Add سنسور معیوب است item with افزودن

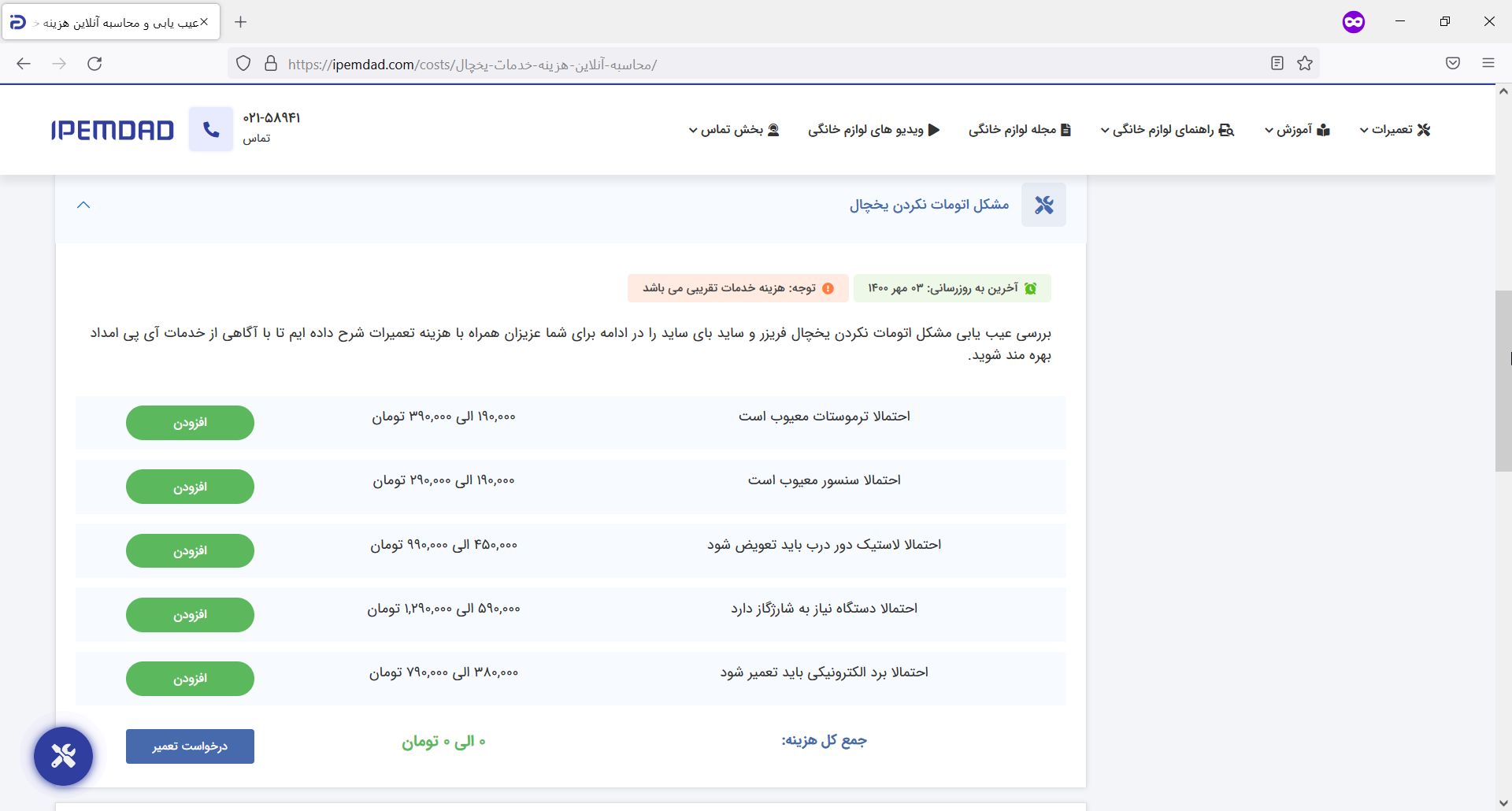coord(190,487)
